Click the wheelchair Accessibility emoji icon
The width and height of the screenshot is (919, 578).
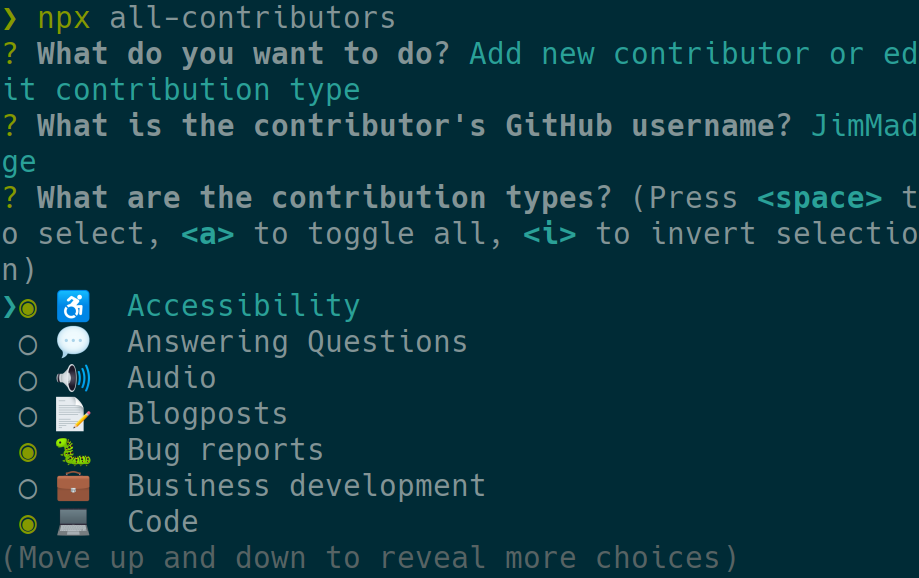click(x=73, y=306)
